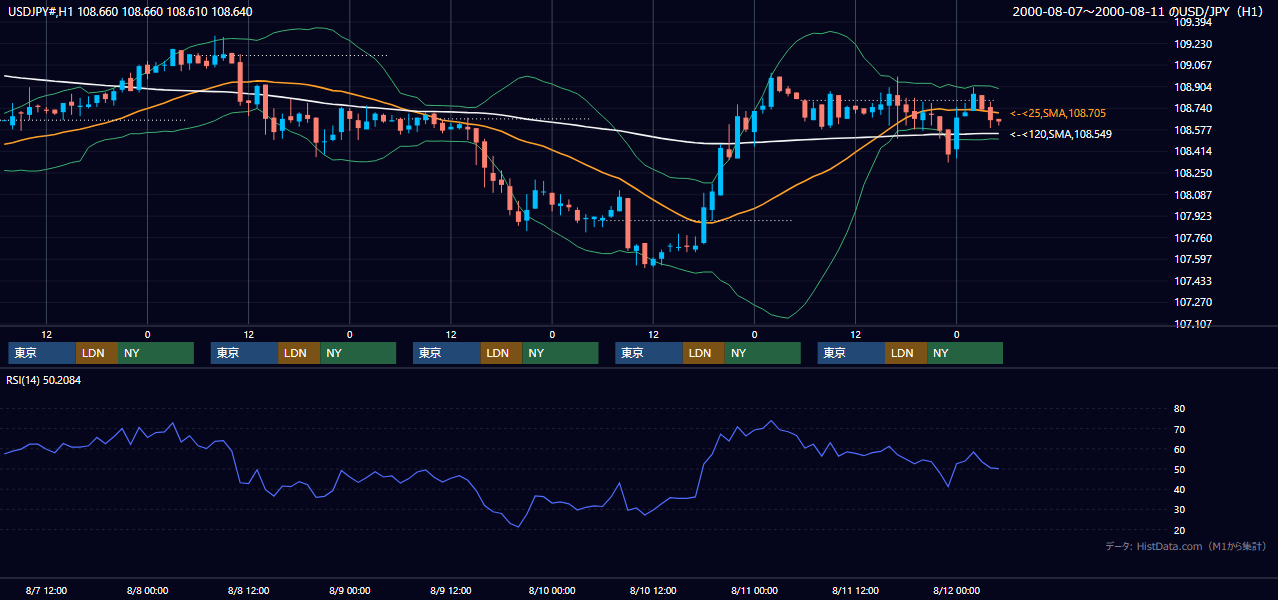Click price axis label 107.107
Screen dimensions: 1278x600
coord(1192,324)
